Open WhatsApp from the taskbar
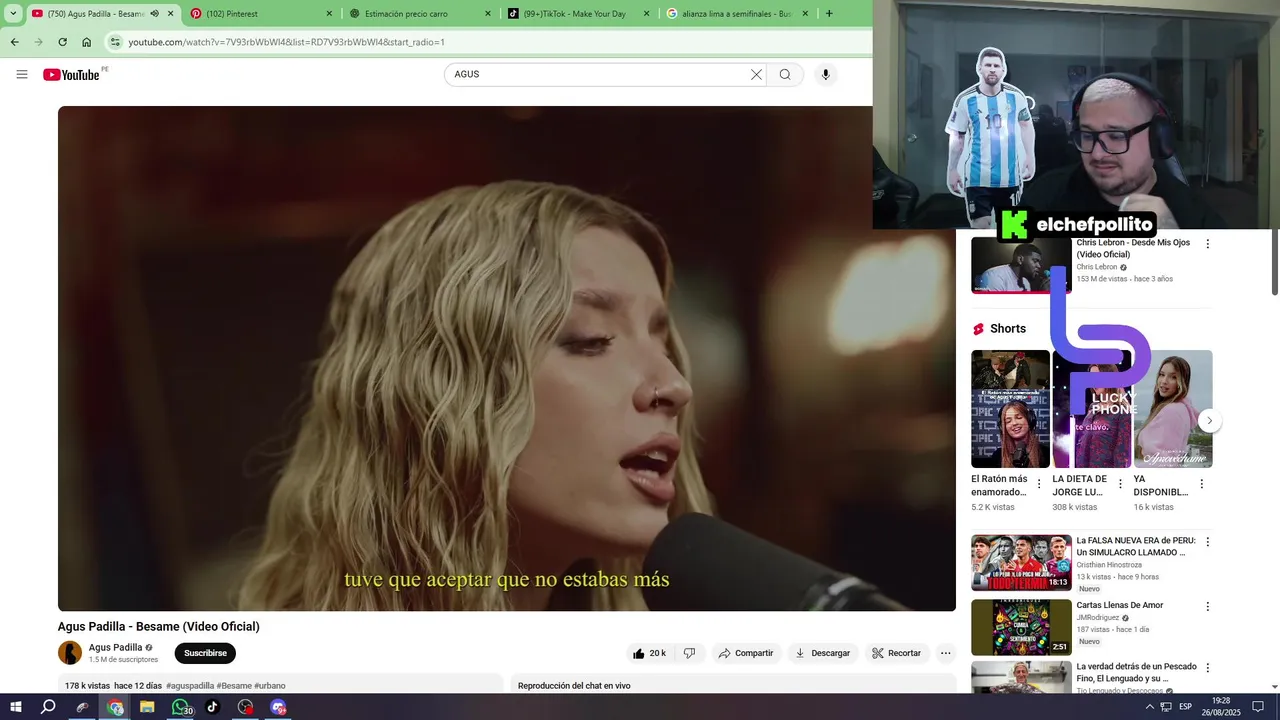Viewport: 1280px width, 720px height. 180,707
